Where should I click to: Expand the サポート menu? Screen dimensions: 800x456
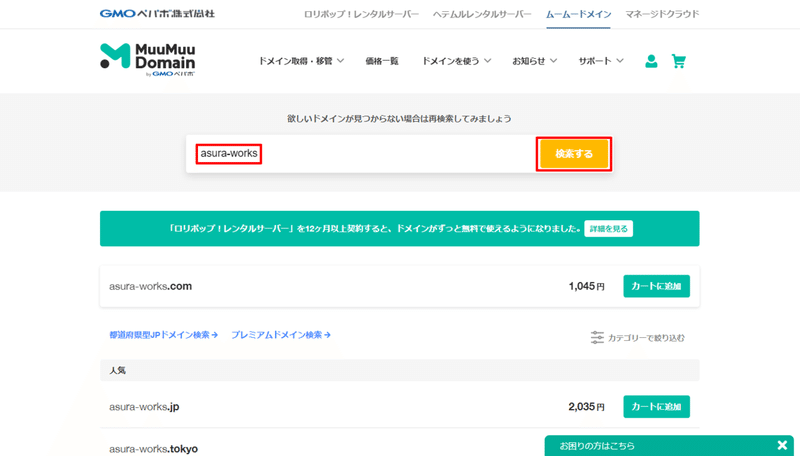coord(601,61)
